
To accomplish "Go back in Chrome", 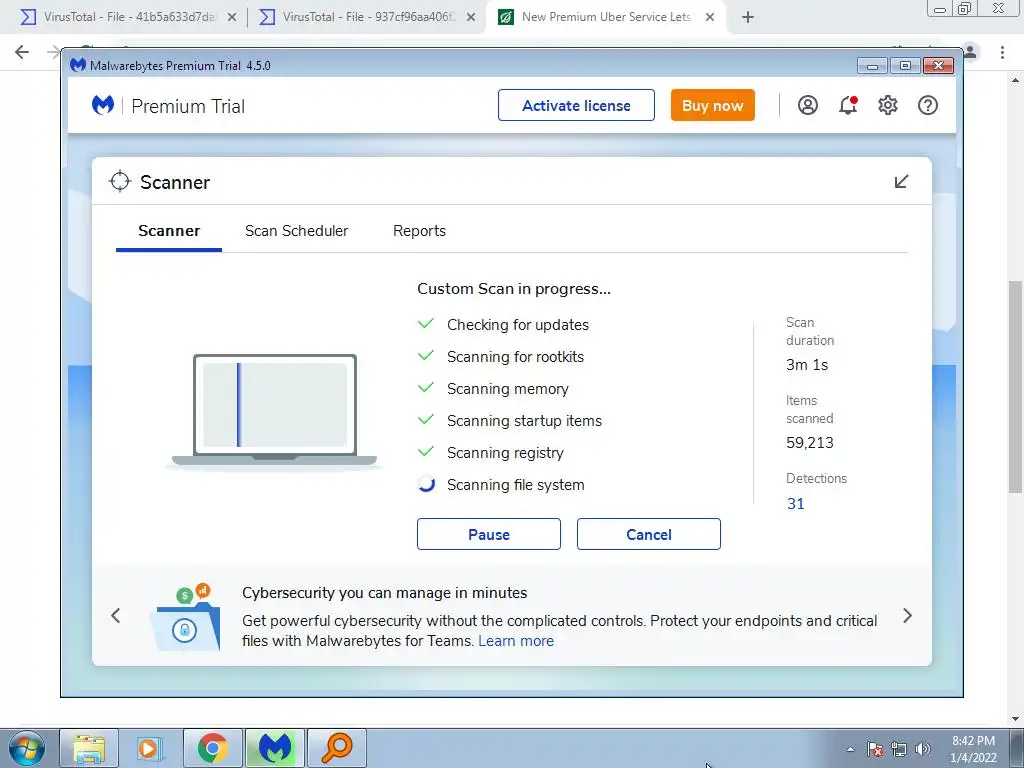I will pyautogui.click(x=22, y=52).
